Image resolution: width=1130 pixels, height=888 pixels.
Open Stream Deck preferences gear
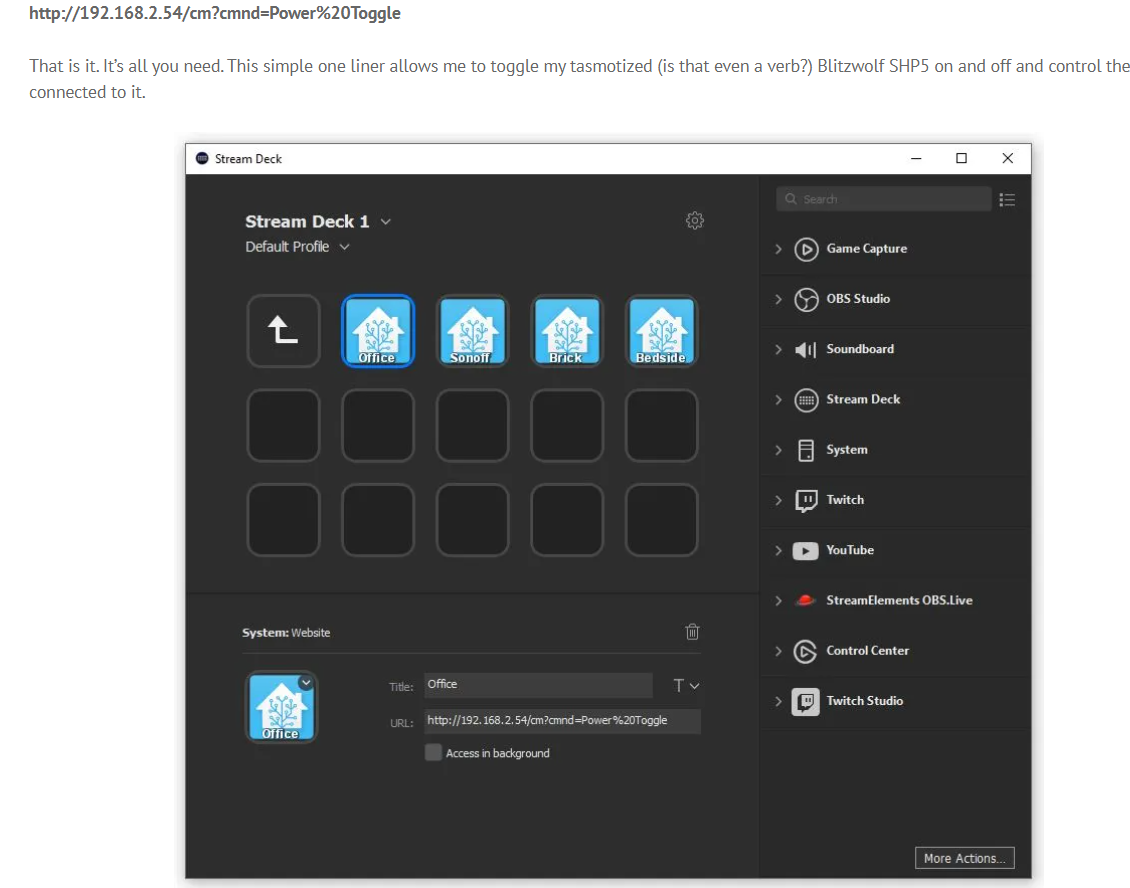(x=695, y=221)
